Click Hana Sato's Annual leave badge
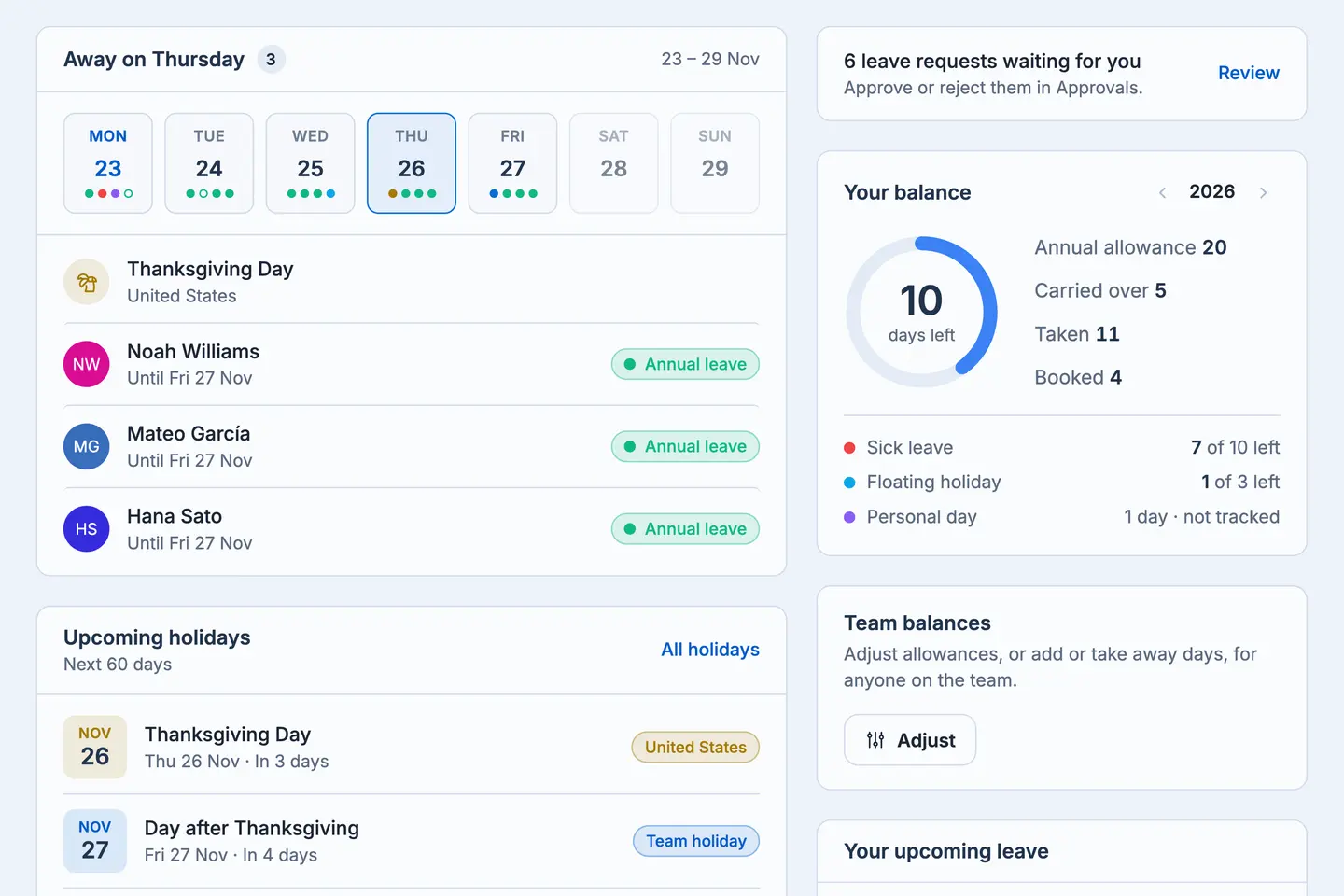Viewport: 1344px width, 896px height. tap(685, 529)
